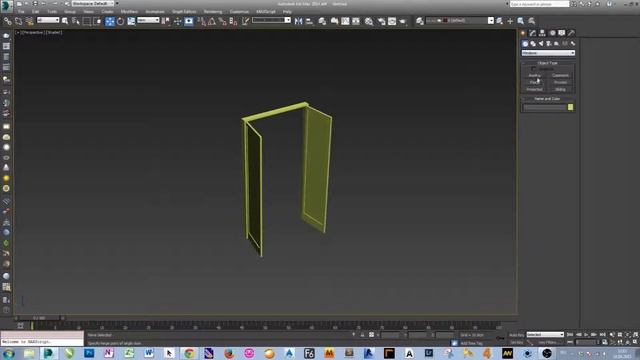The image size is (640, 360).
Task: Click the Key Filters button
Action: [548, 342]
